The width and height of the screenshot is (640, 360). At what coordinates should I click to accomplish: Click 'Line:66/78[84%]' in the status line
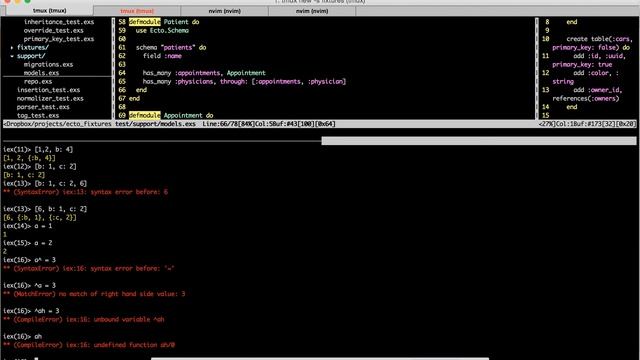(229, 124)
